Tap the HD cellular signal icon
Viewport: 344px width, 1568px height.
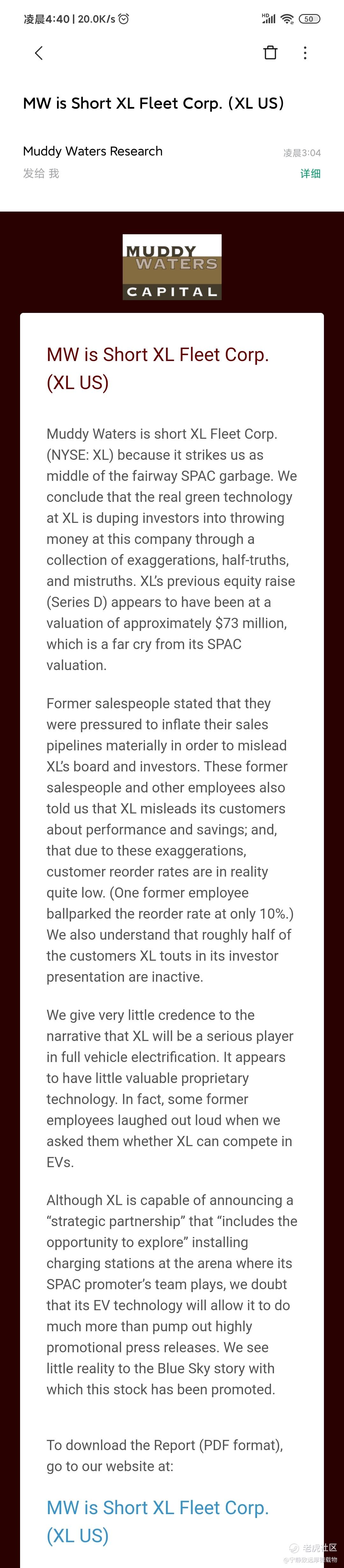click(x=268, y=19)
